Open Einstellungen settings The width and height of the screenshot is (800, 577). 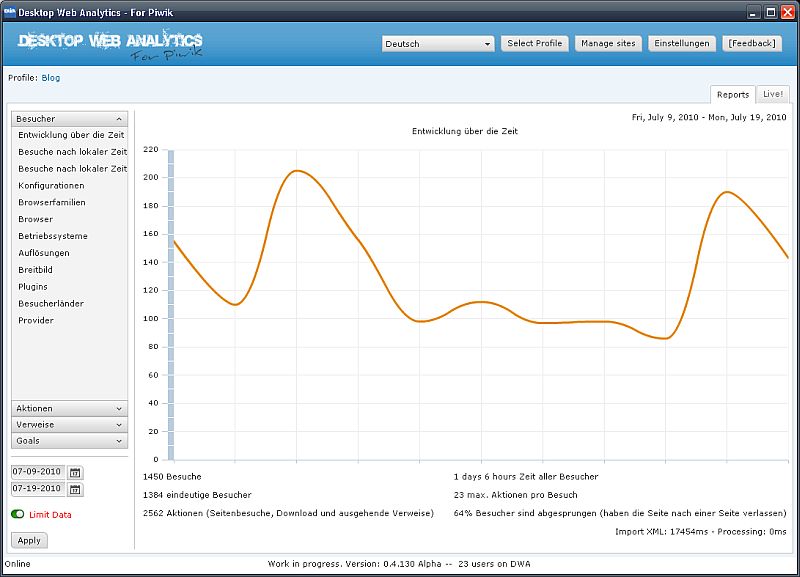pyautogui.click(x=681, y=44)
